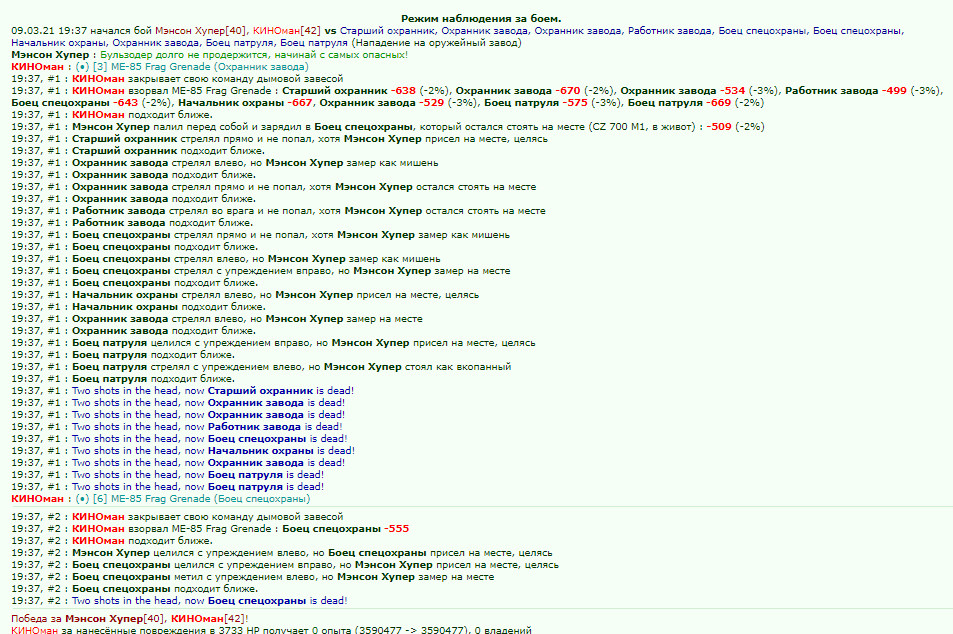953x634 pixels.
Task: Click the -499 damage value
Action: pyautogui.click(x=894, y=91)
